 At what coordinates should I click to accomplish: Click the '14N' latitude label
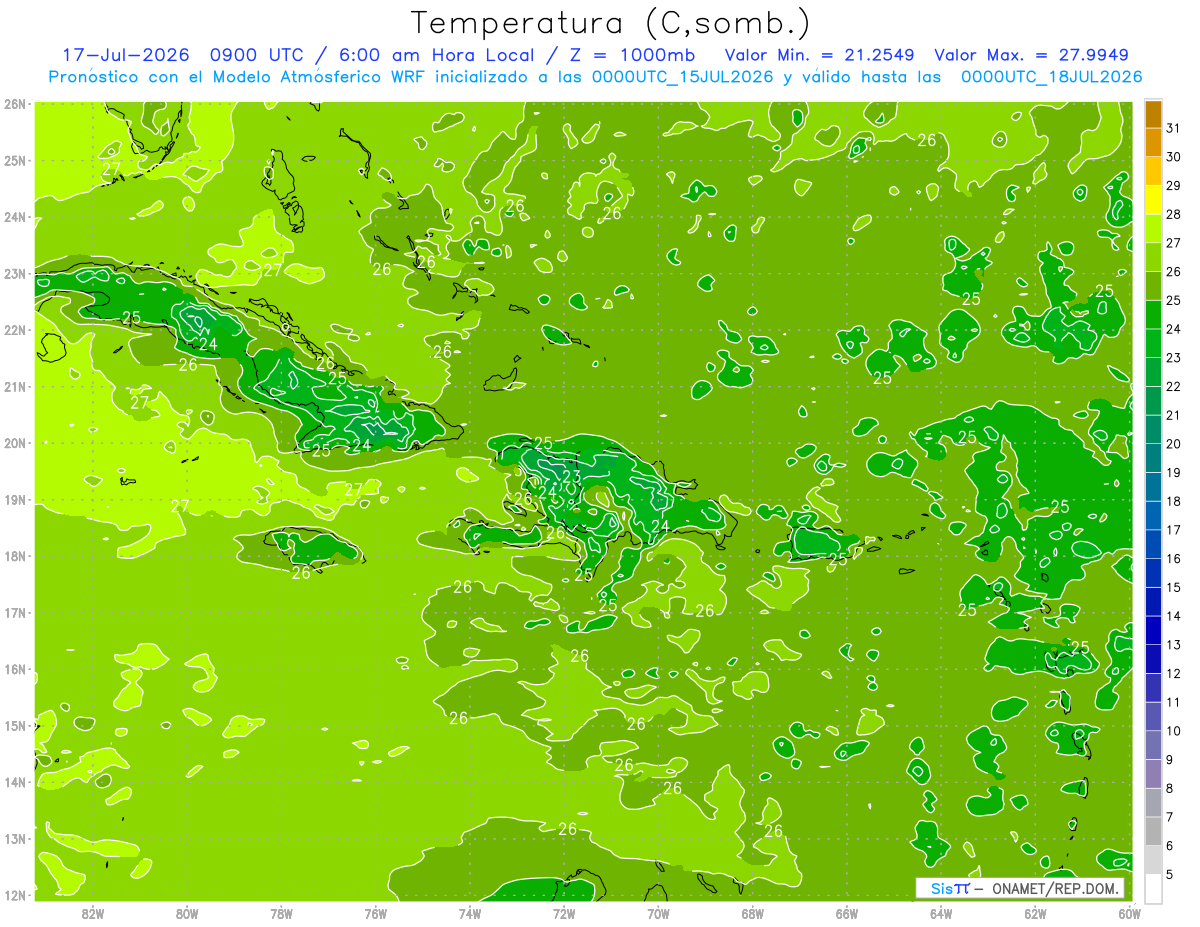pyautogui.click(x=14, y=782)
